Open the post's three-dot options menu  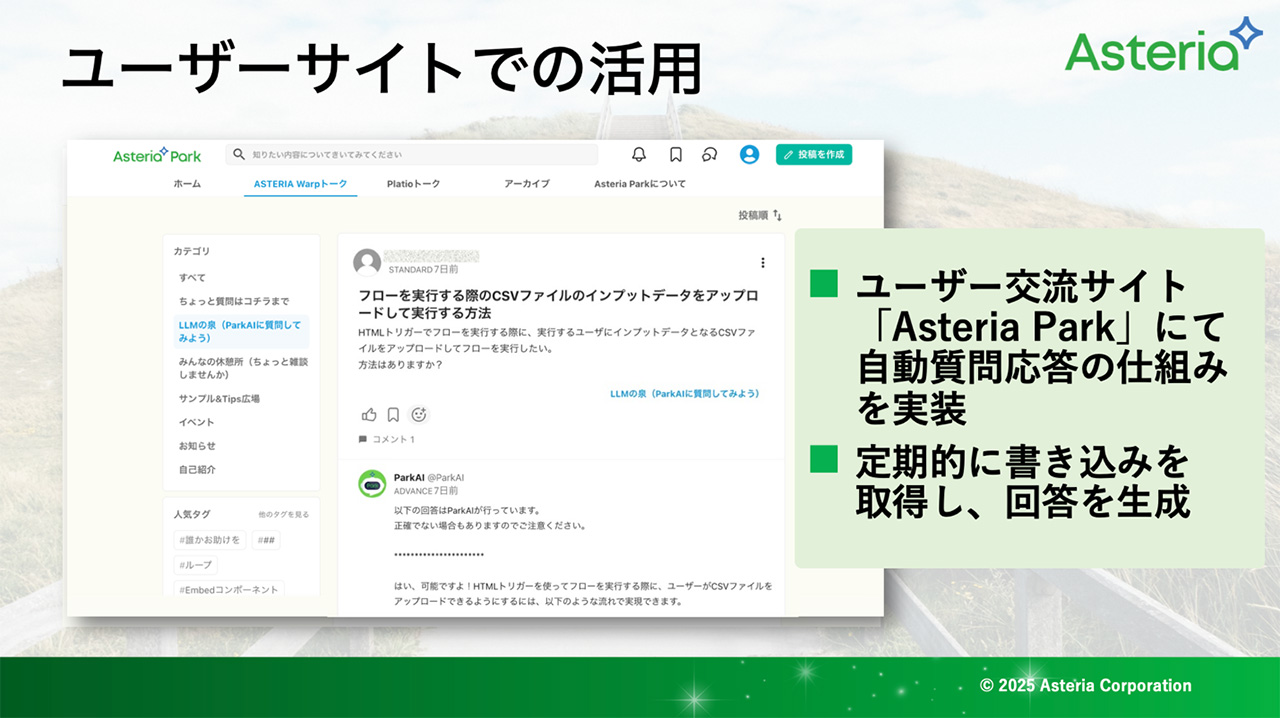(763, 263)
